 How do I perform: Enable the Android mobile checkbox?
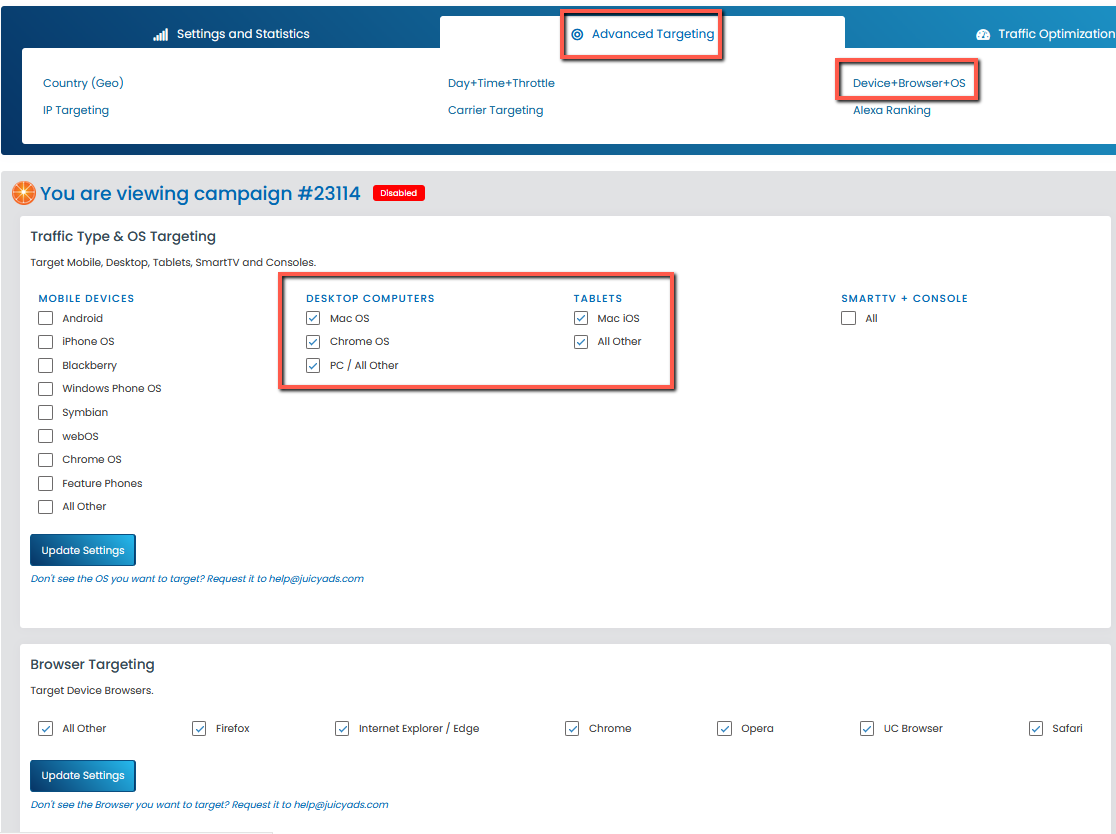pyautogui.click(x=46, y=318)
